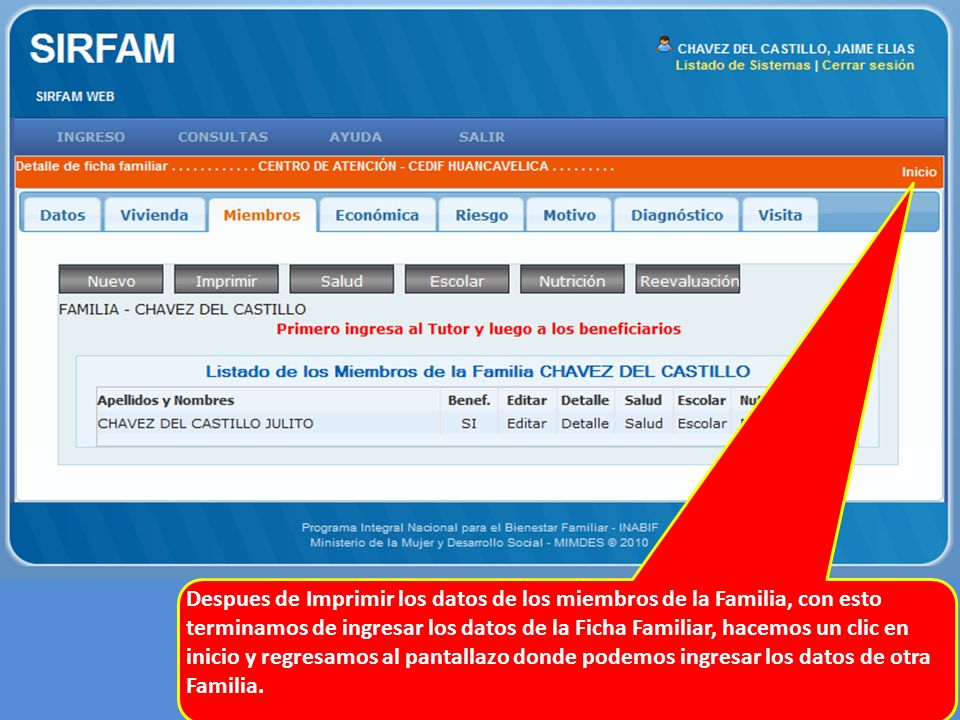Click the Nuevo button
This screenshot has width=960, height=720.
coord(111,281)
